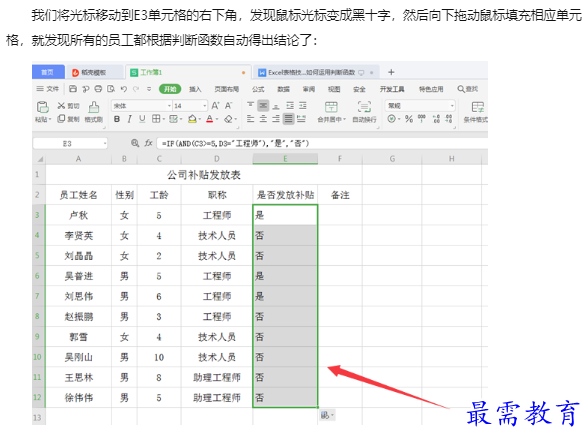The height and width of the screenshot is (445, 588).
Task: Toggle Underline formatting (U)
Action: click(142, 119)
